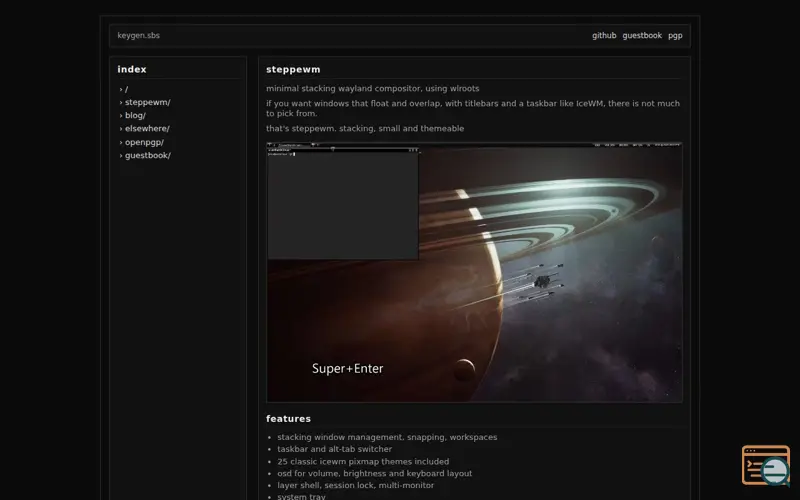Open the keygen.sbs site title link

click(138, 36)
